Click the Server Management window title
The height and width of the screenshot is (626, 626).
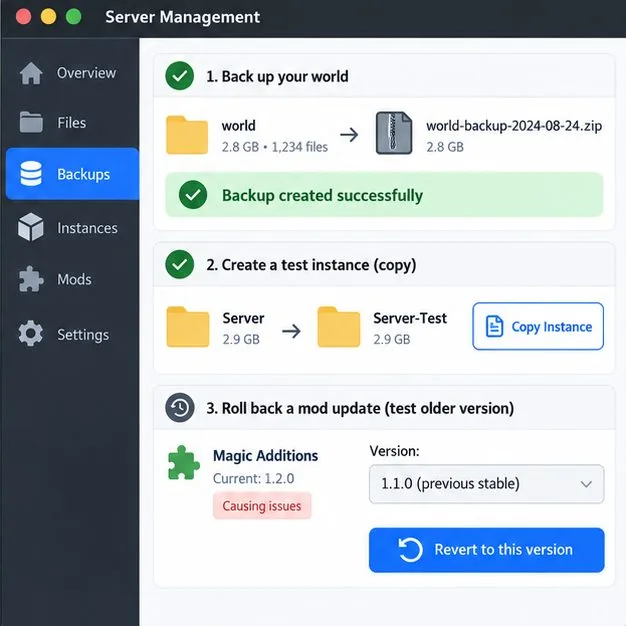[x=182, y=17]
